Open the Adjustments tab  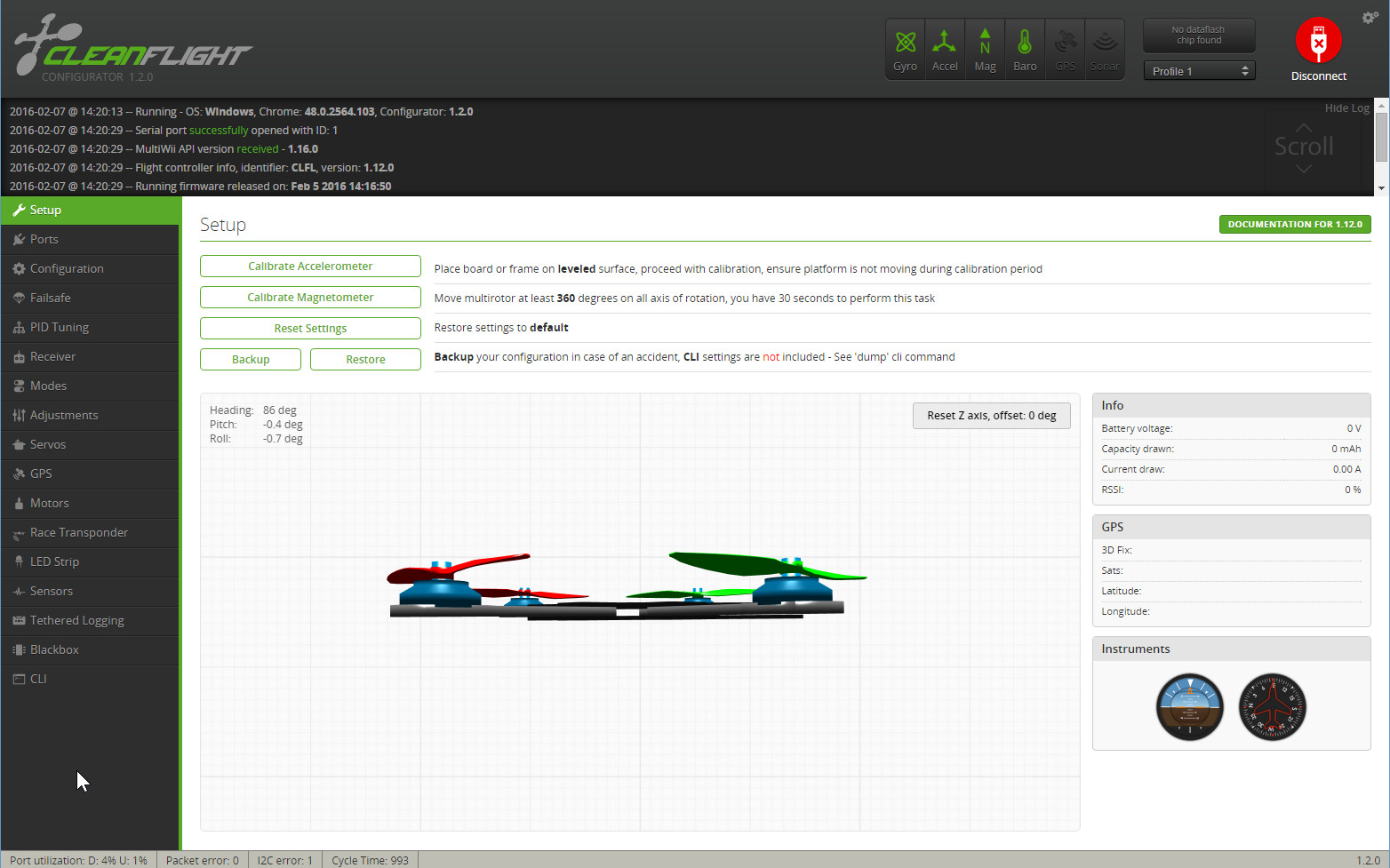click(90, 415)
